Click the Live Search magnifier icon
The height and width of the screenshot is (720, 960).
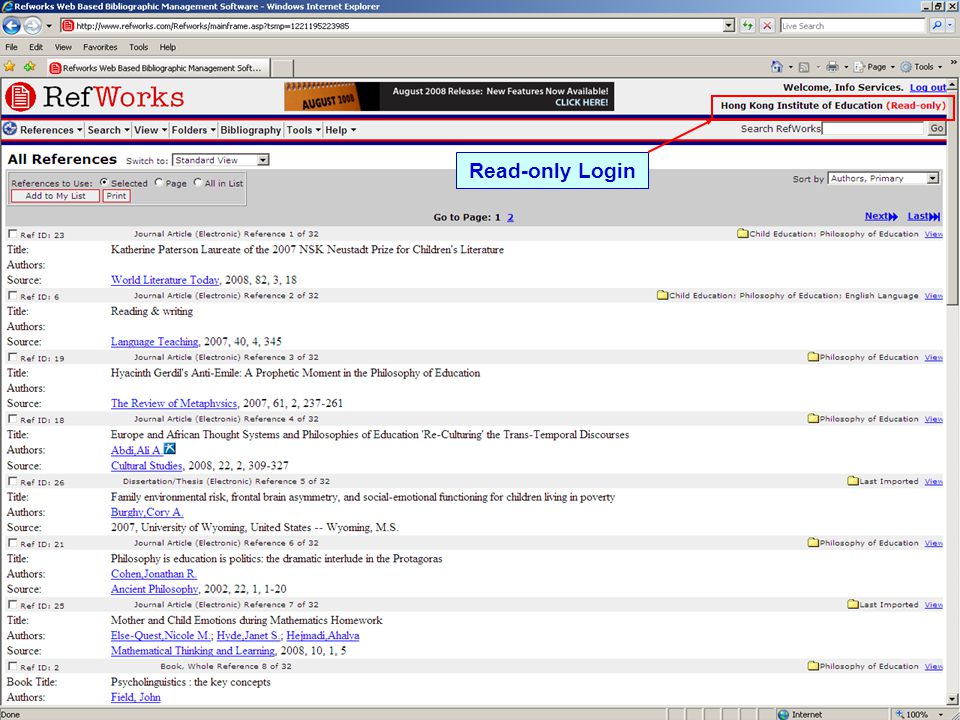[x=936, y=26]
